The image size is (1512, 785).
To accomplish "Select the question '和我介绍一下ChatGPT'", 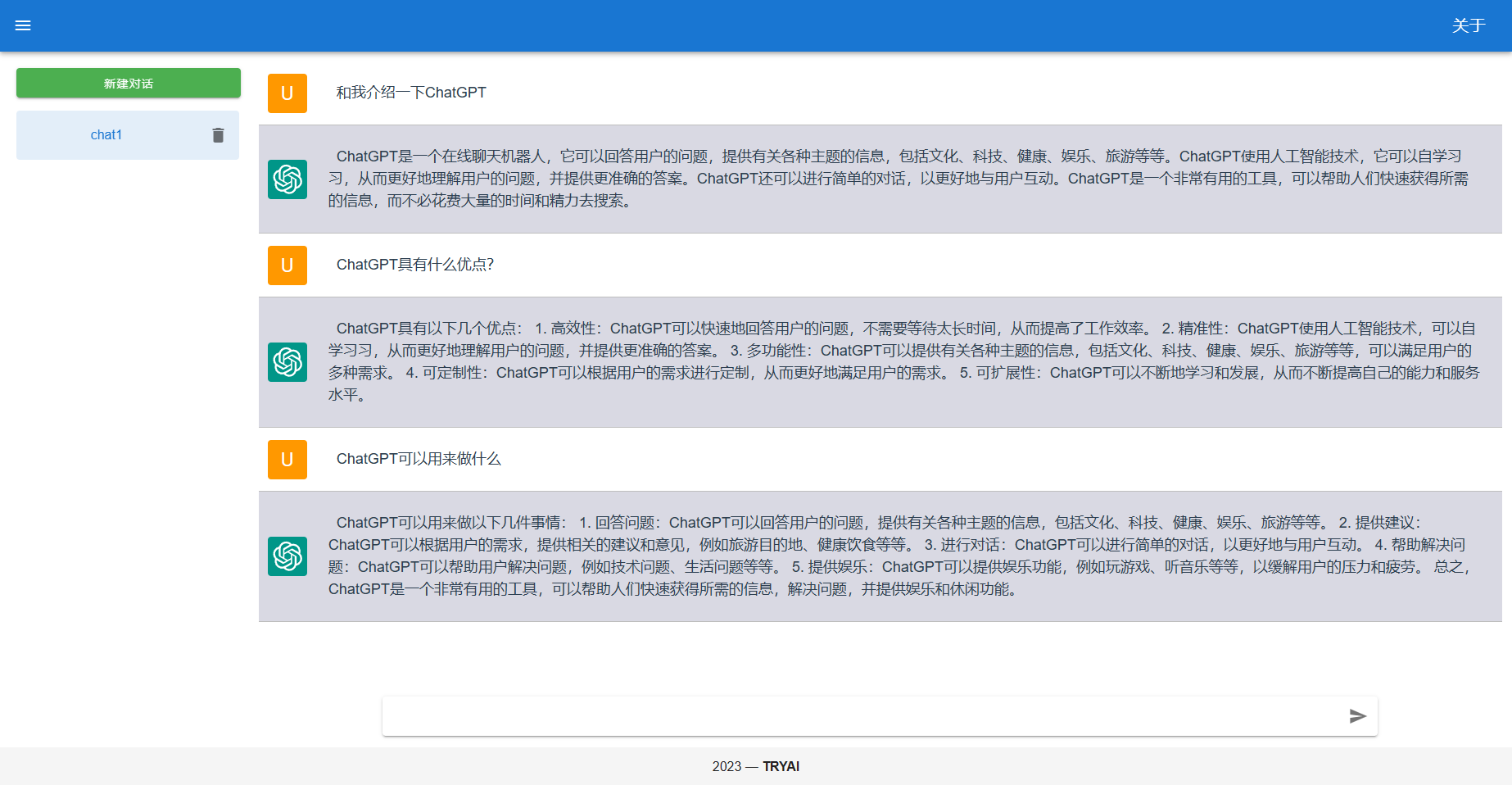I will (x=411, y=93).
